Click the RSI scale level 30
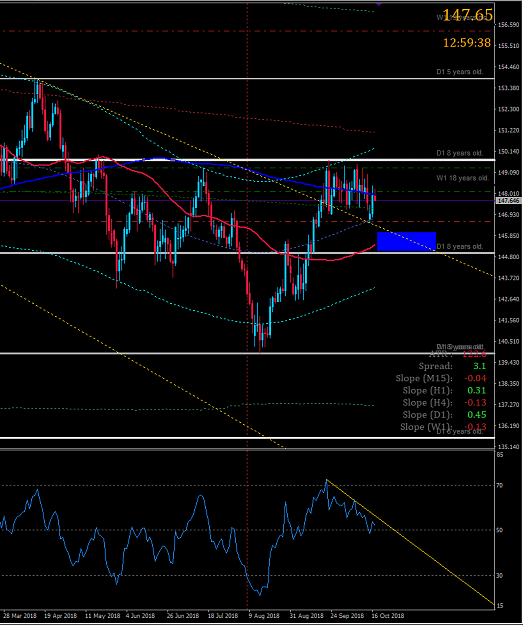523x625 pixels. click(x=500, y=576)
